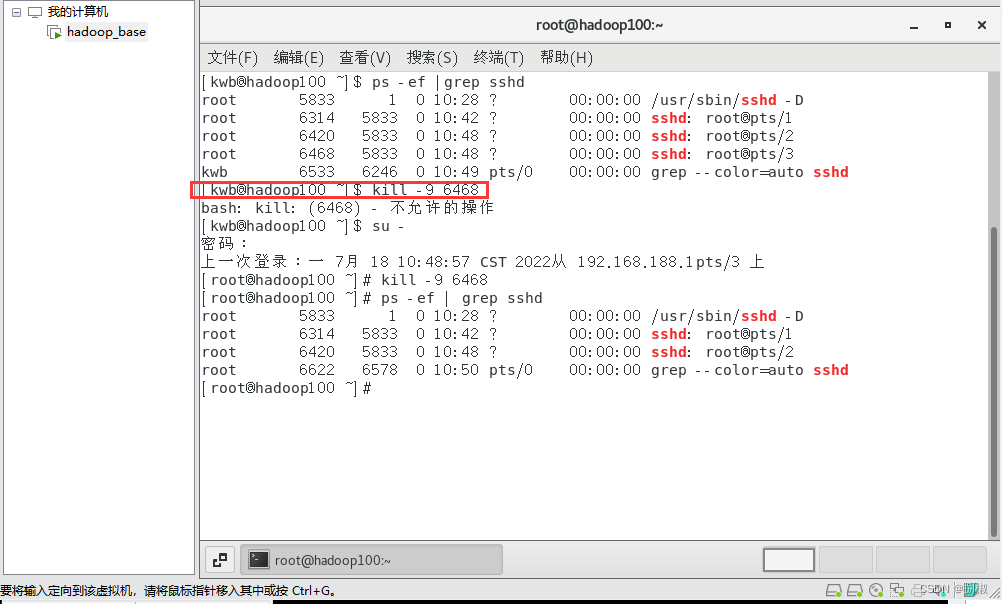The width and height of the screenshot is (1003, 604).
Task: Close the root@hadoop100 terminal window
Action: point(982,25)
